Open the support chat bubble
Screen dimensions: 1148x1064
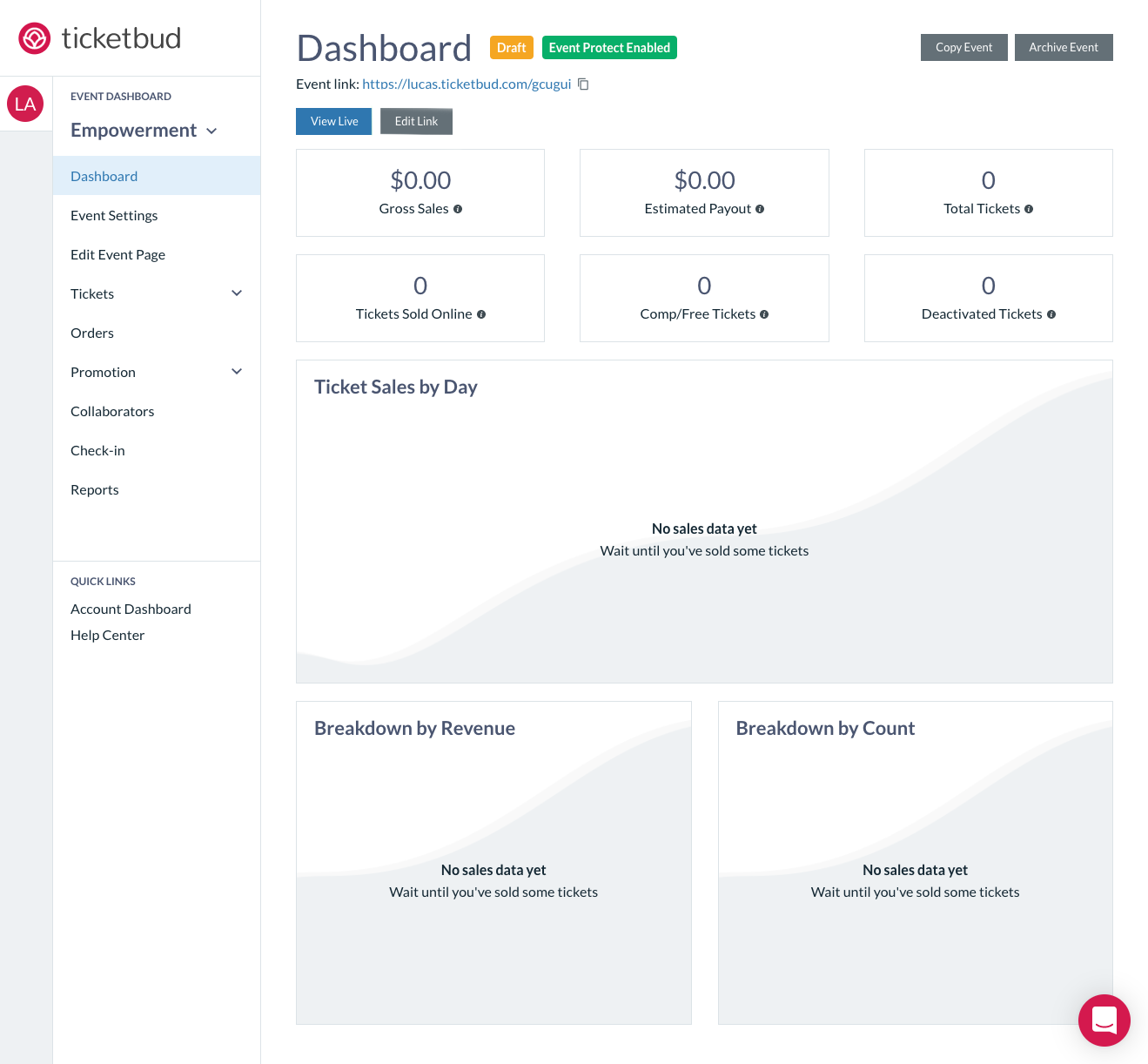click(x=1104, y=1020)
